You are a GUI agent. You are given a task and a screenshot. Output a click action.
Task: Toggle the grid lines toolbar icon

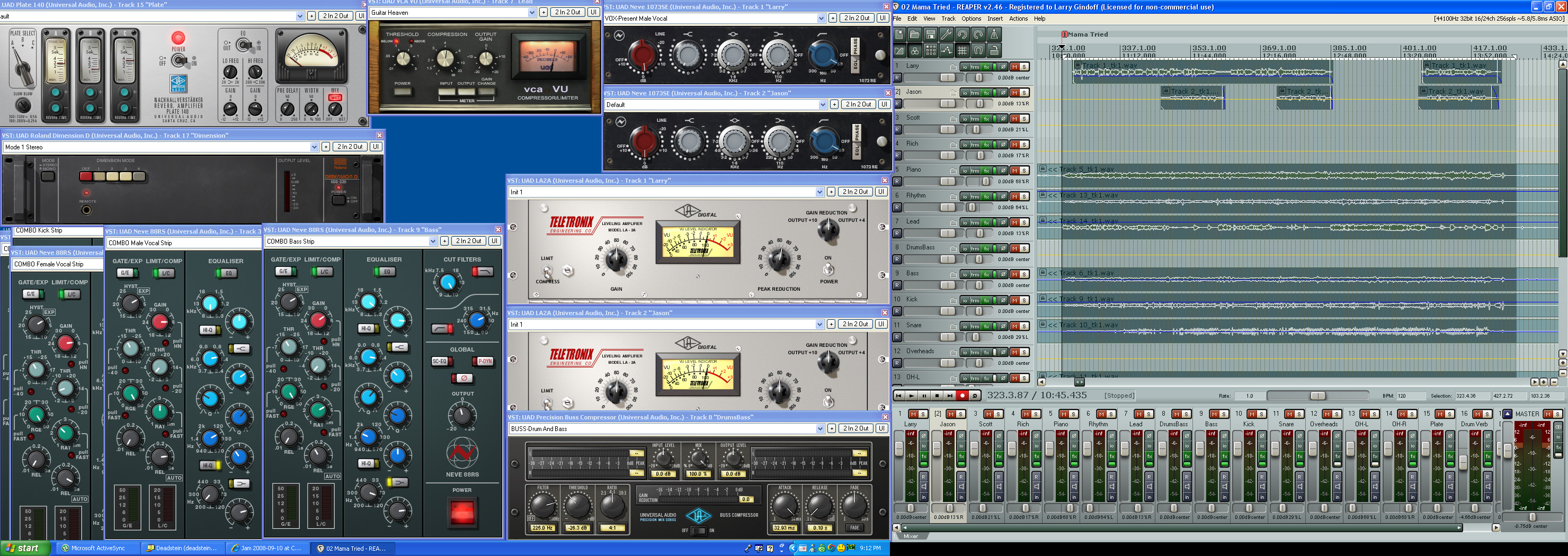(x=963, y=50)
